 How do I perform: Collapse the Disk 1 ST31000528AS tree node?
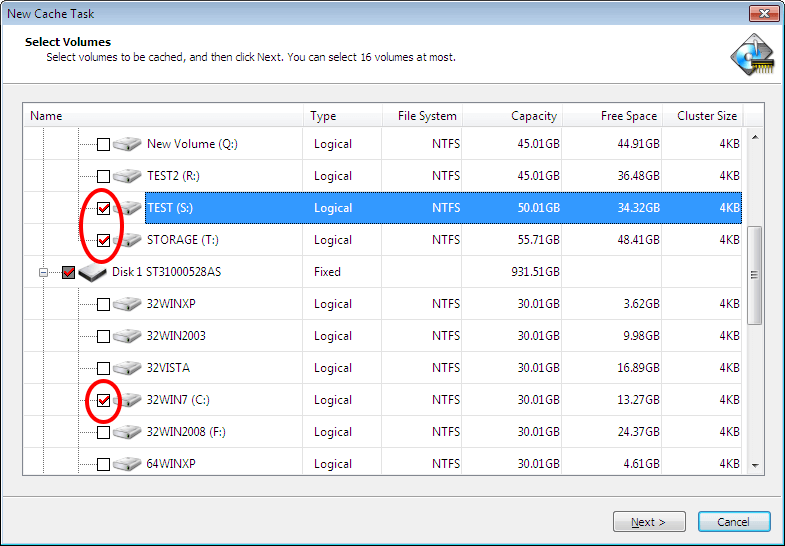44,272
